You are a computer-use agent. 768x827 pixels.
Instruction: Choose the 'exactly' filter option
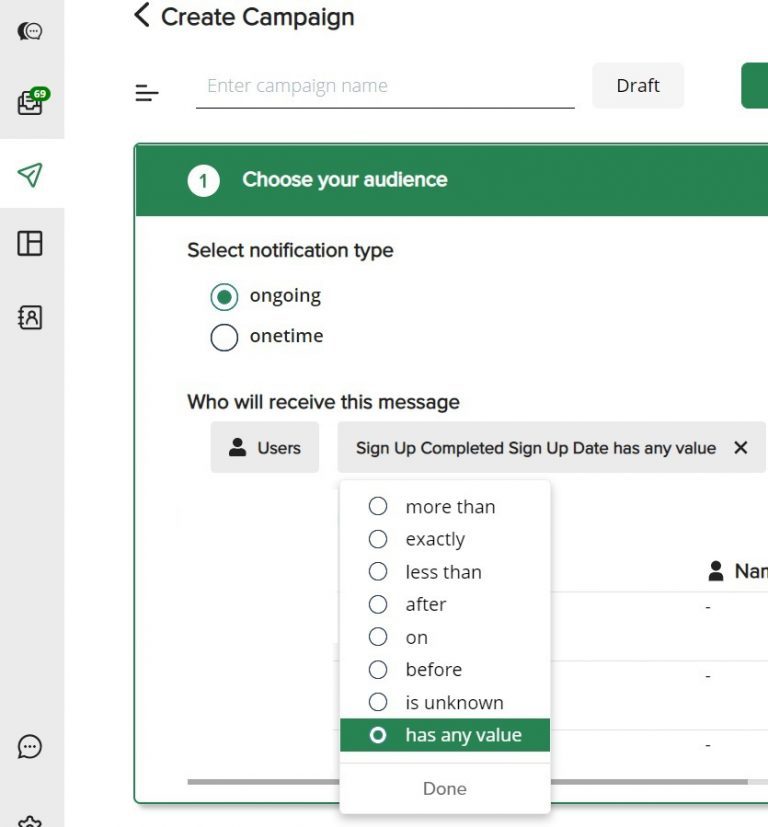coord(378,539)
